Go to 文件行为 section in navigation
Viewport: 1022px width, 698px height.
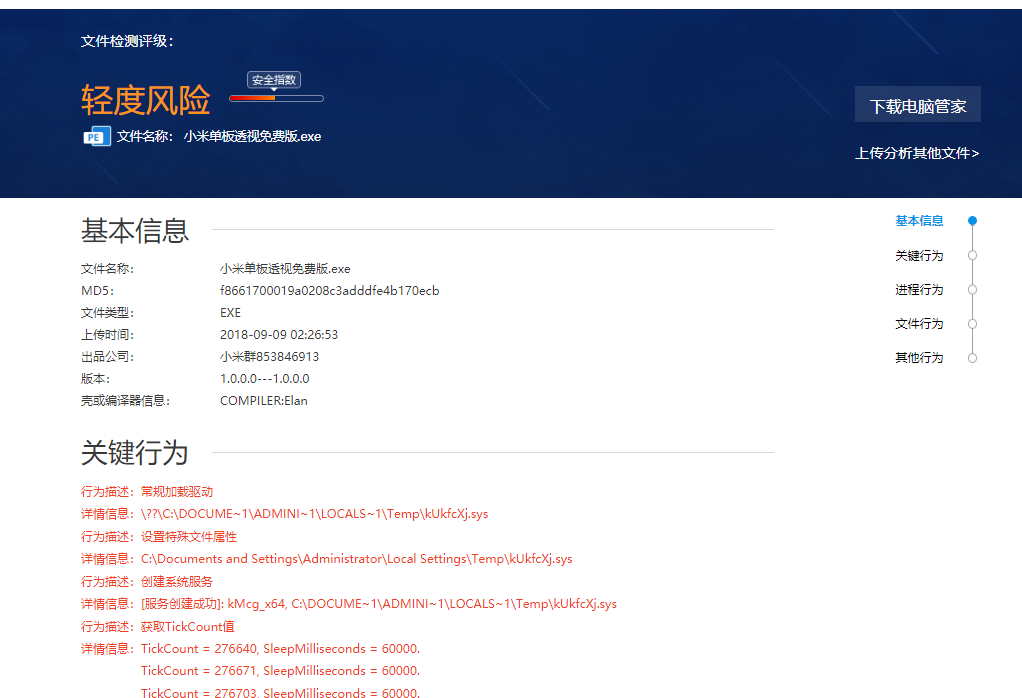[x=919, y=324]
